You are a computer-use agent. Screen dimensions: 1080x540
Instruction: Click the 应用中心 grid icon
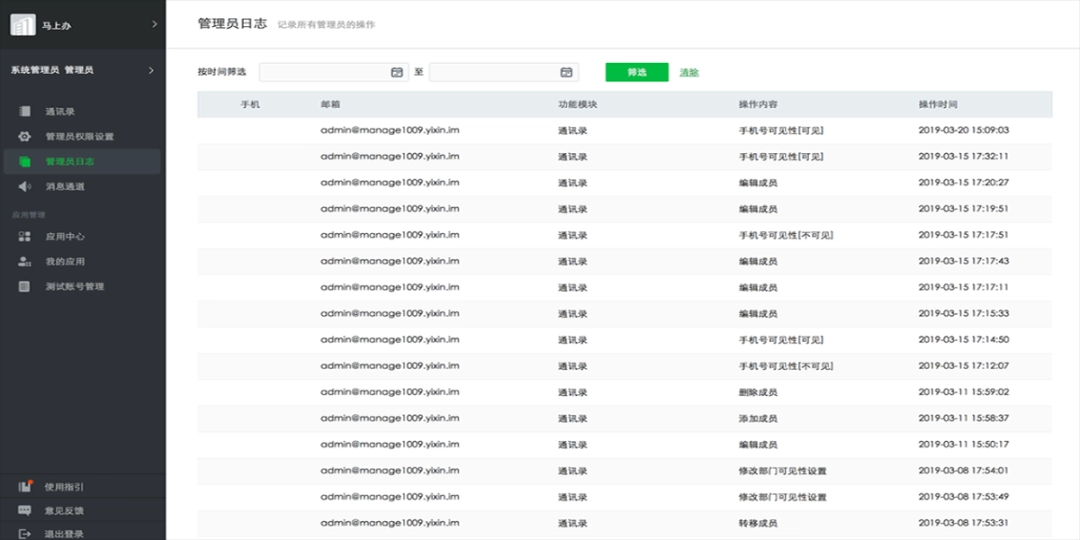click(x=25, y=236)
